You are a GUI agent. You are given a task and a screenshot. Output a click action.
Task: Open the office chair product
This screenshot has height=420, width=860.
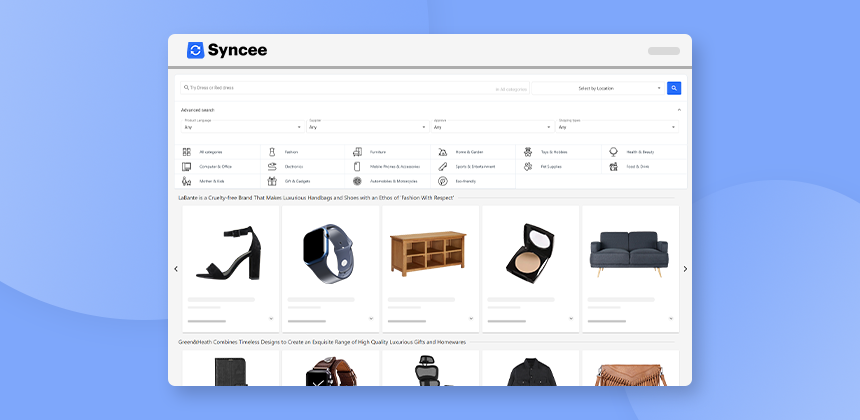[431, 368]
